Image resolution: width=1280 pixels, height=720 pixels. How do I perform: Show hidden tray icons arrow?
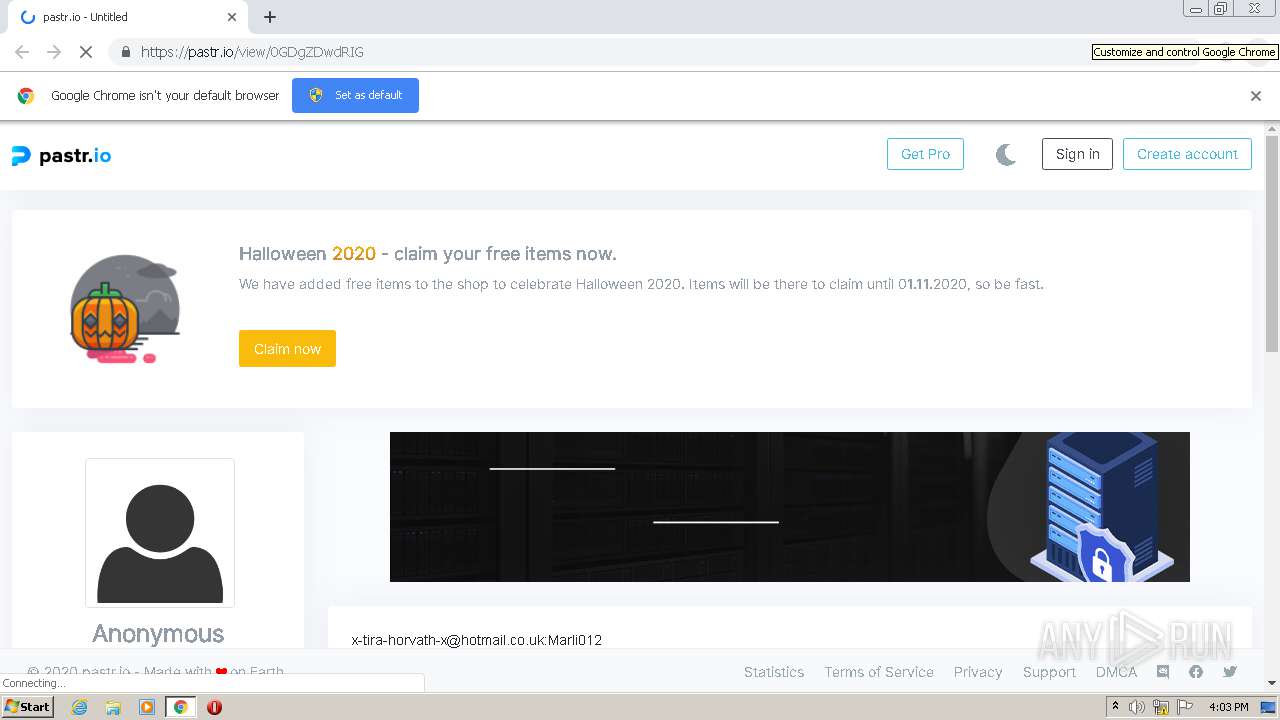[1115, 707]
